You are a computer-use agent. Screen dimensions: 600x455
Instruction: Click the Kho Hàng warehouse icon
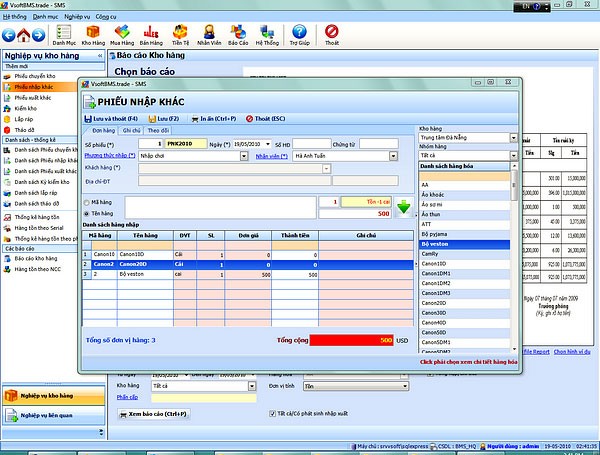(93, 37)
